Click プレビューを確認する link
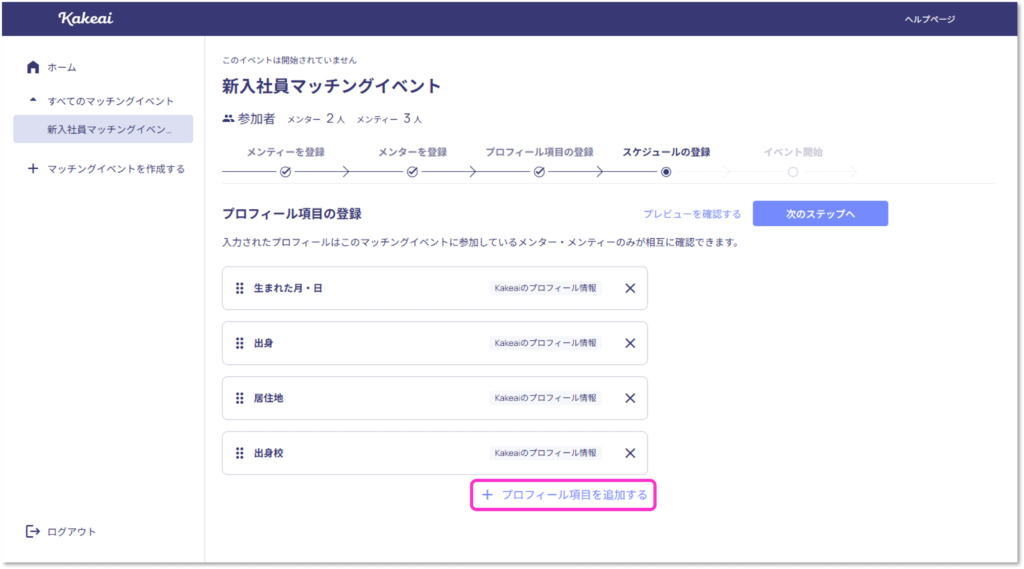1024x569 pixels. tap(691, 214)
